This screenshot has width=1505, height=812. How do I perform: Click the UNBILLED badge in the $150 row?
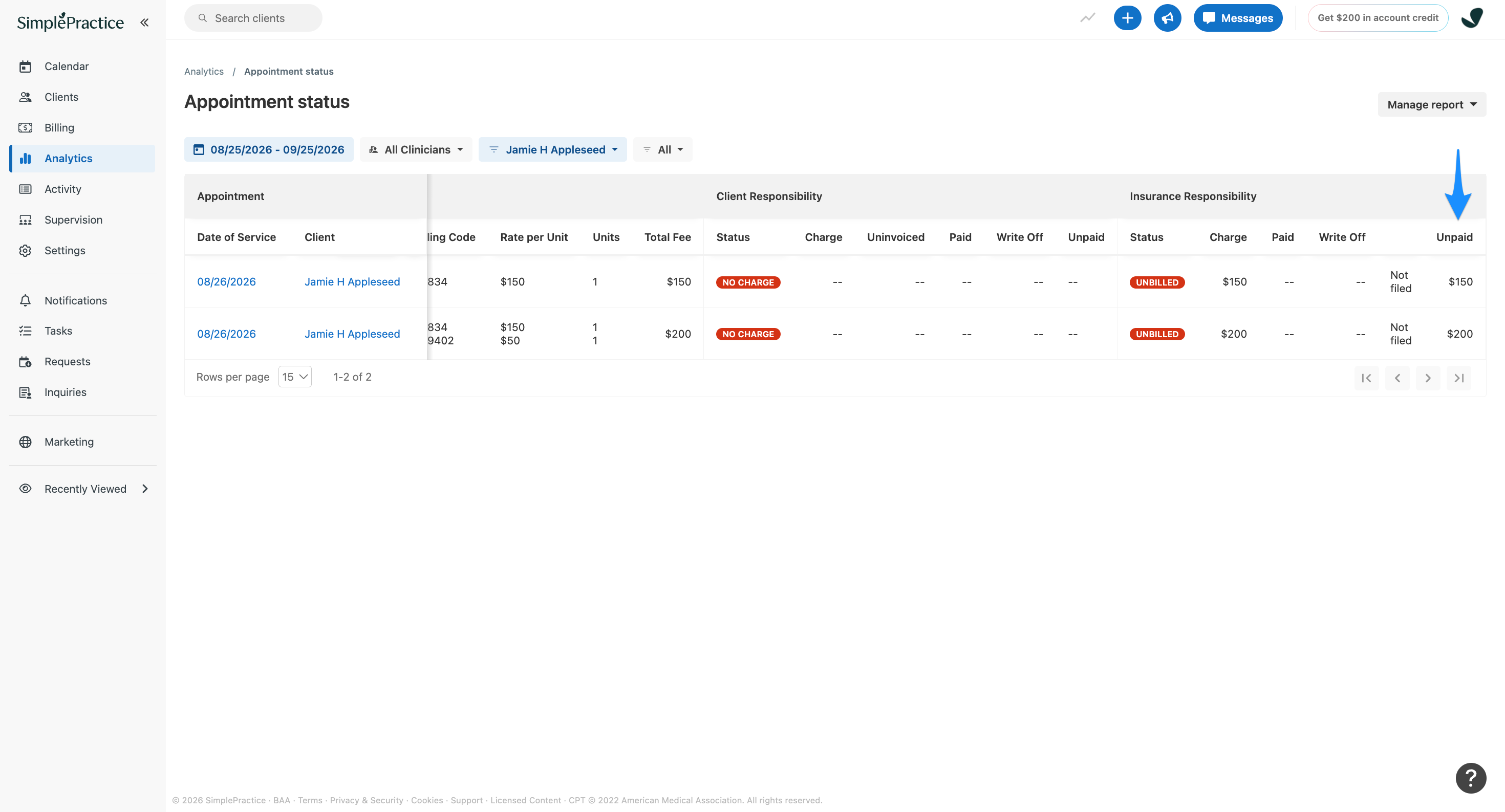(1157, 282)
